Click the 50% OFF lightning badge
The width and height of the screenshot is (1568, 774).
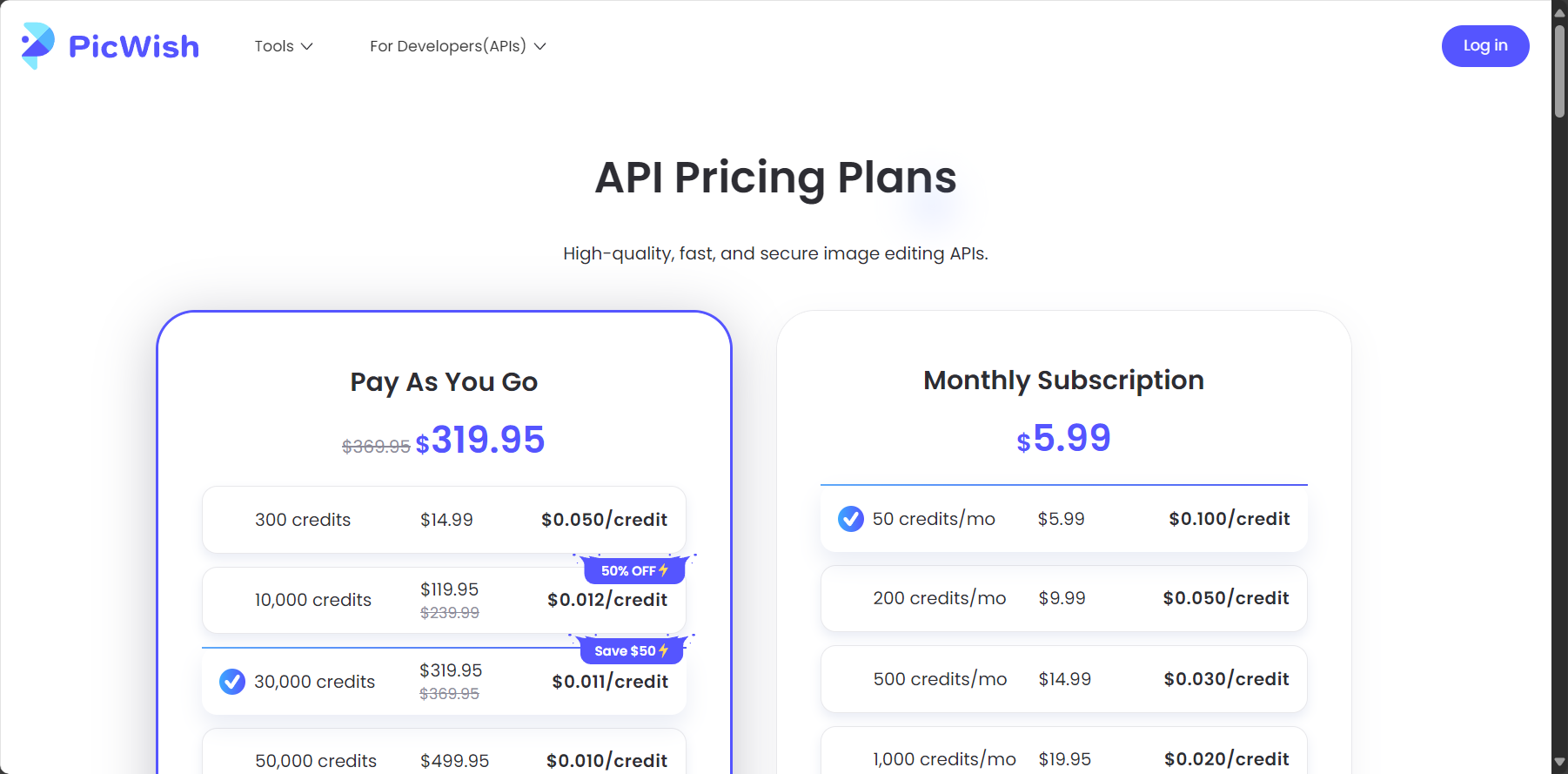[634, 570]
